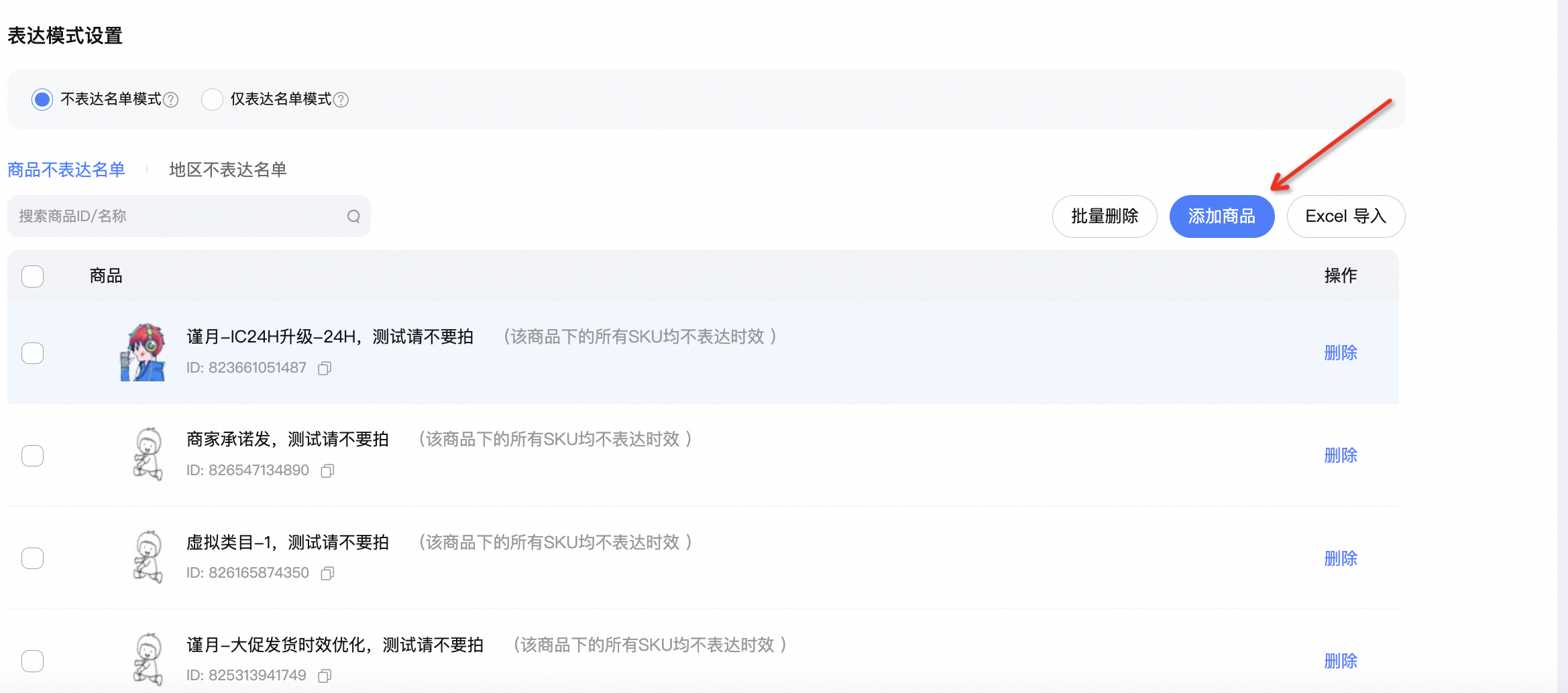Open thumbnail of 谨月-IC24H升级-24H product
Viewport: 1568px width, 693px height.
143,353
